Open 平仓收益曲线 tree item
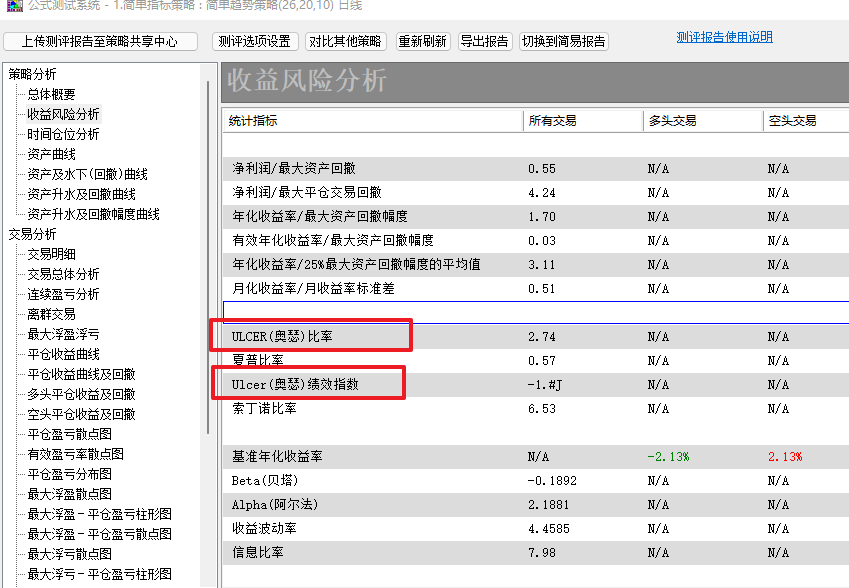The width and height of the screenshot is (849, 588). [63, 354]
